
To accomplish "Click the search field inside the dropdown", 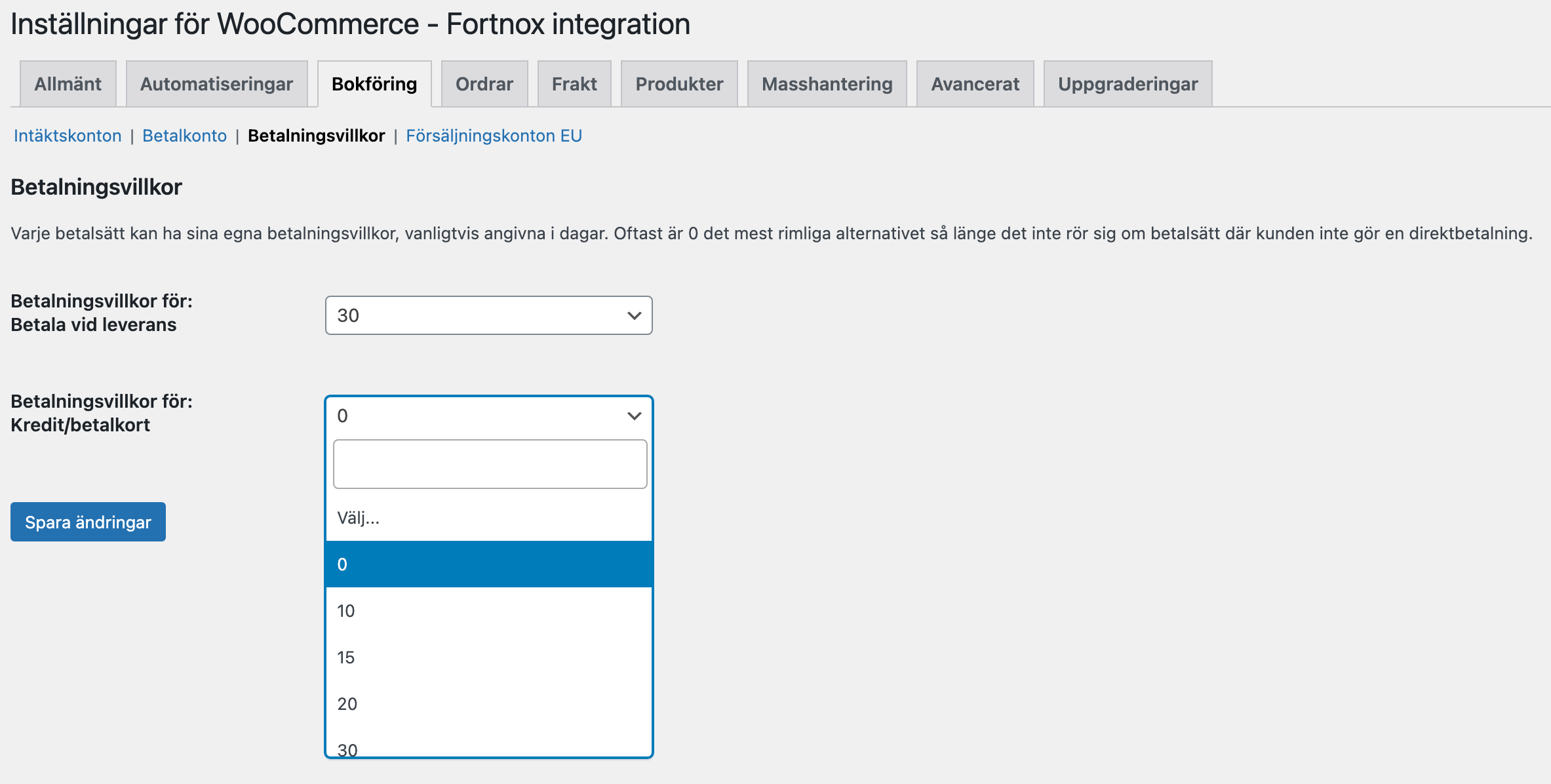I will (x=488, y=463).
